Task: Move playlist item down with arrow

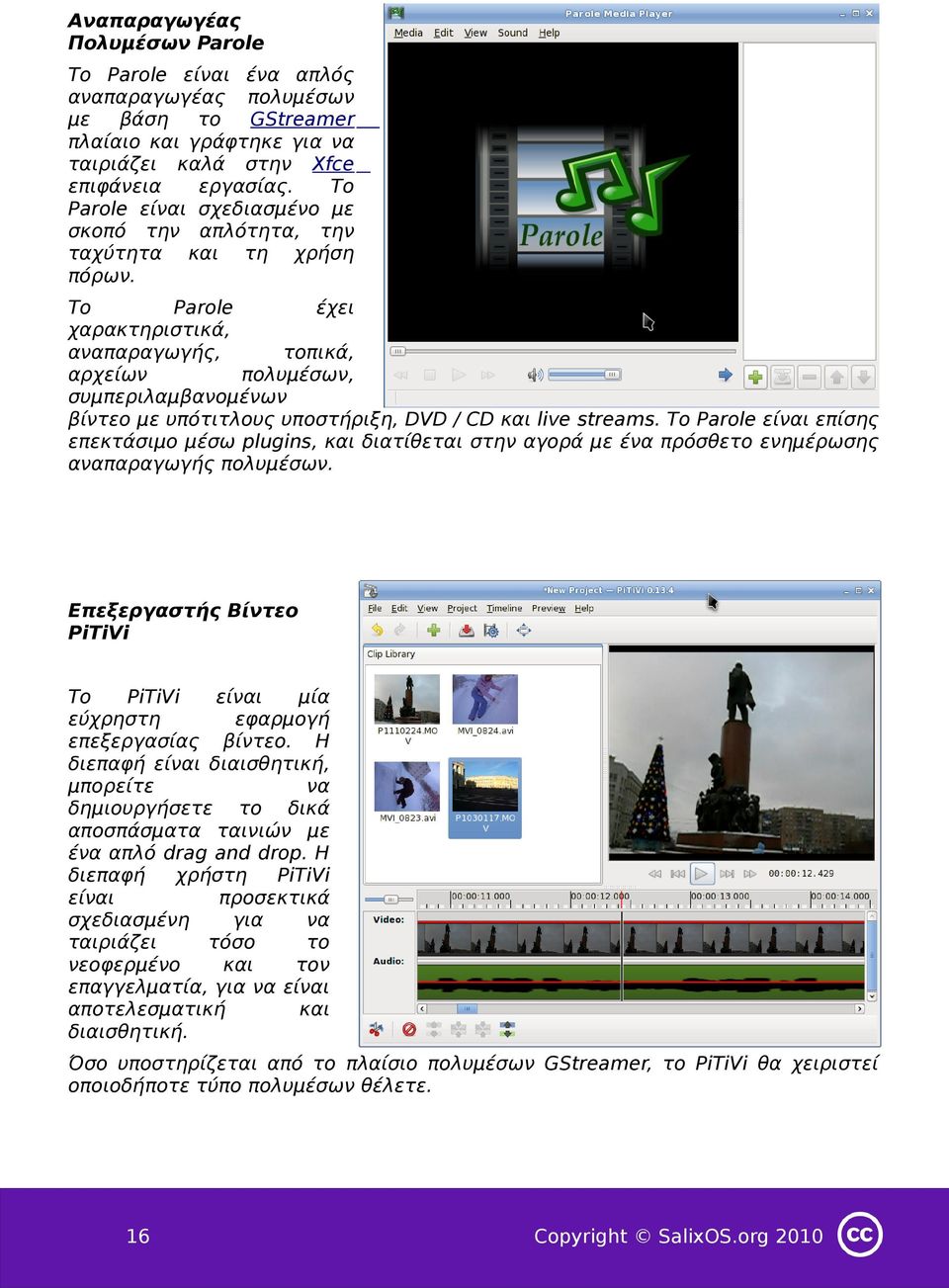Action: point(863,377)
